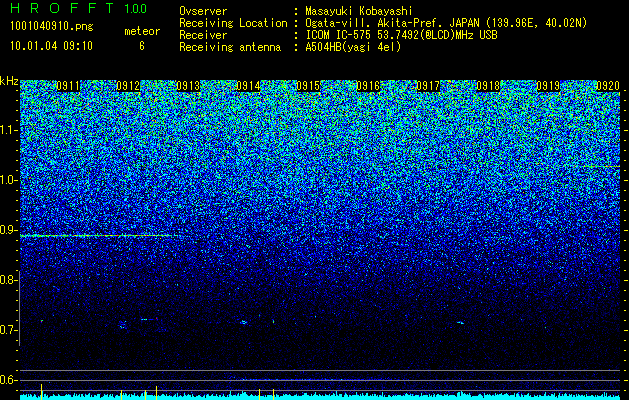Click the 'Receiving antenna' label
629x400 pixels.
click(230, 47)
